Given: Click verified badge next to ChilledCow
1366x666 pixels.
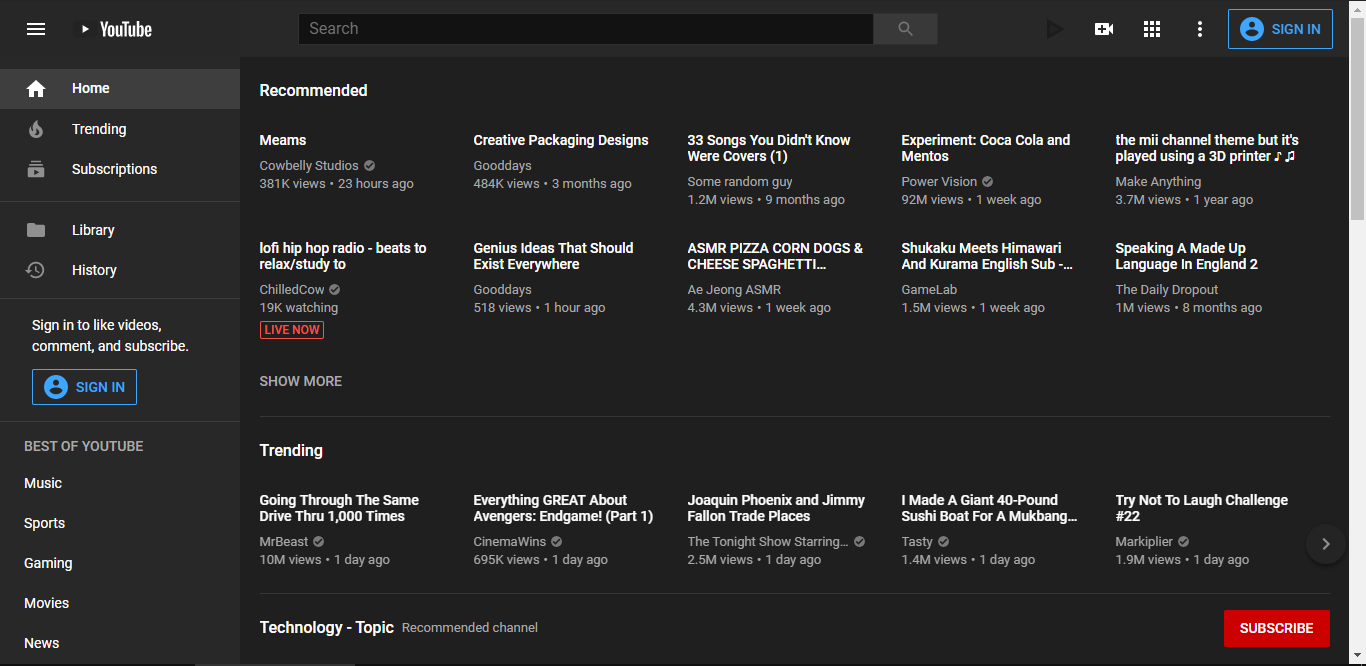Looking at the screenshot, I should pos(335,289).
